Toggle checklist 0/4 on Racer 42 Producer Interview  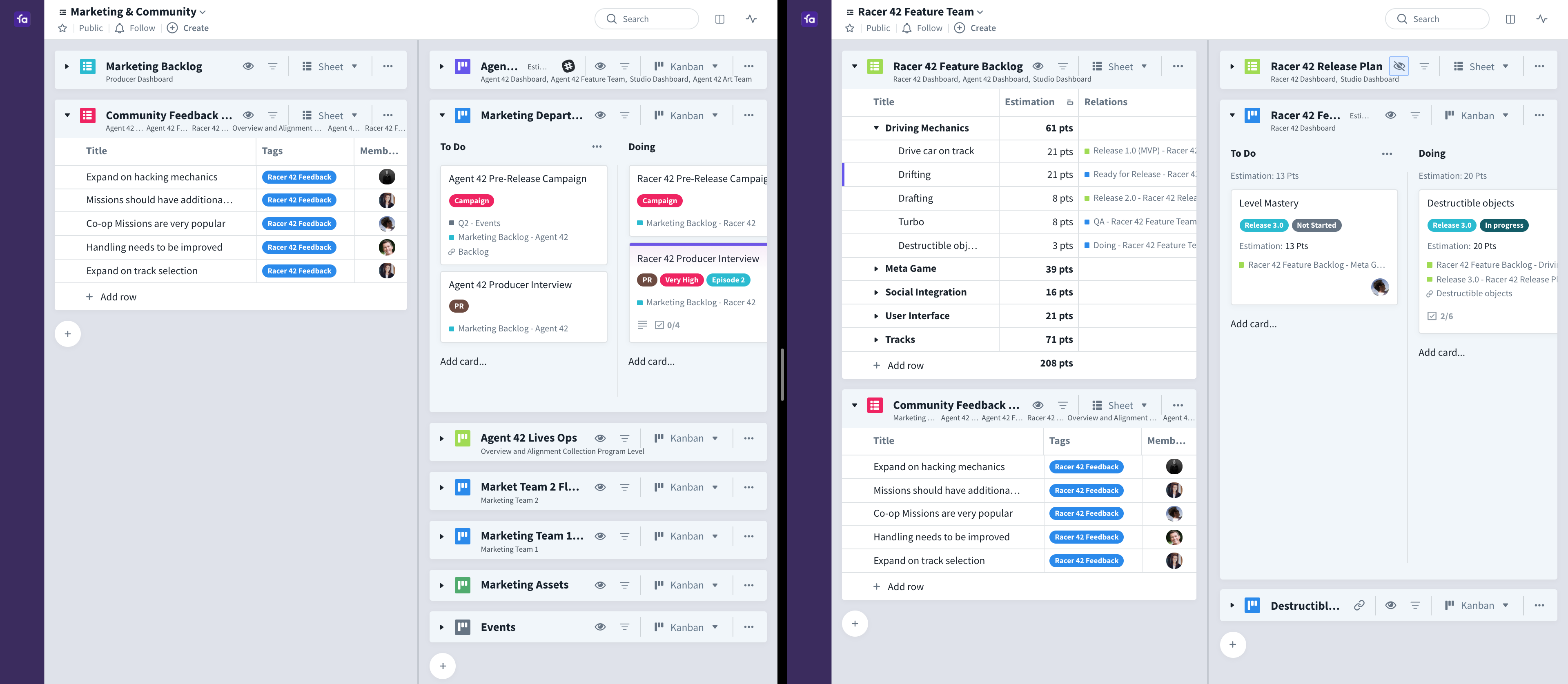click(x=667, y=325)
